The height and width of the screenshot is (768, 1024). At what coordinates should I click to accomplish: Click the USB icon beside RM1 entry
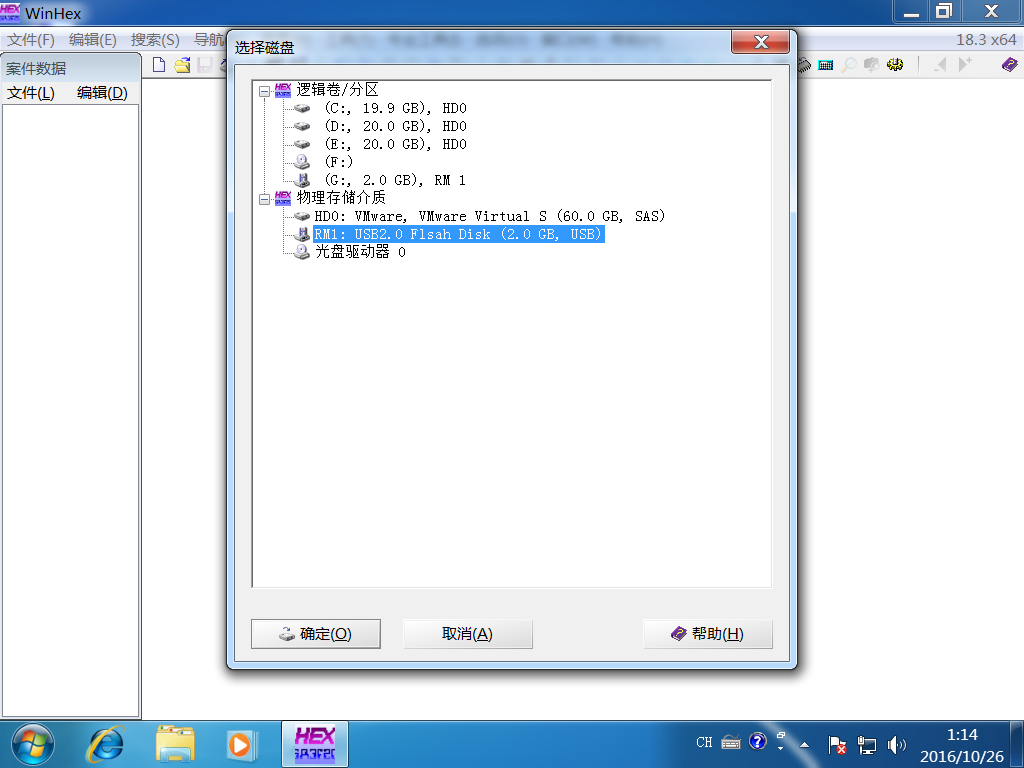(x=302, y=234)
